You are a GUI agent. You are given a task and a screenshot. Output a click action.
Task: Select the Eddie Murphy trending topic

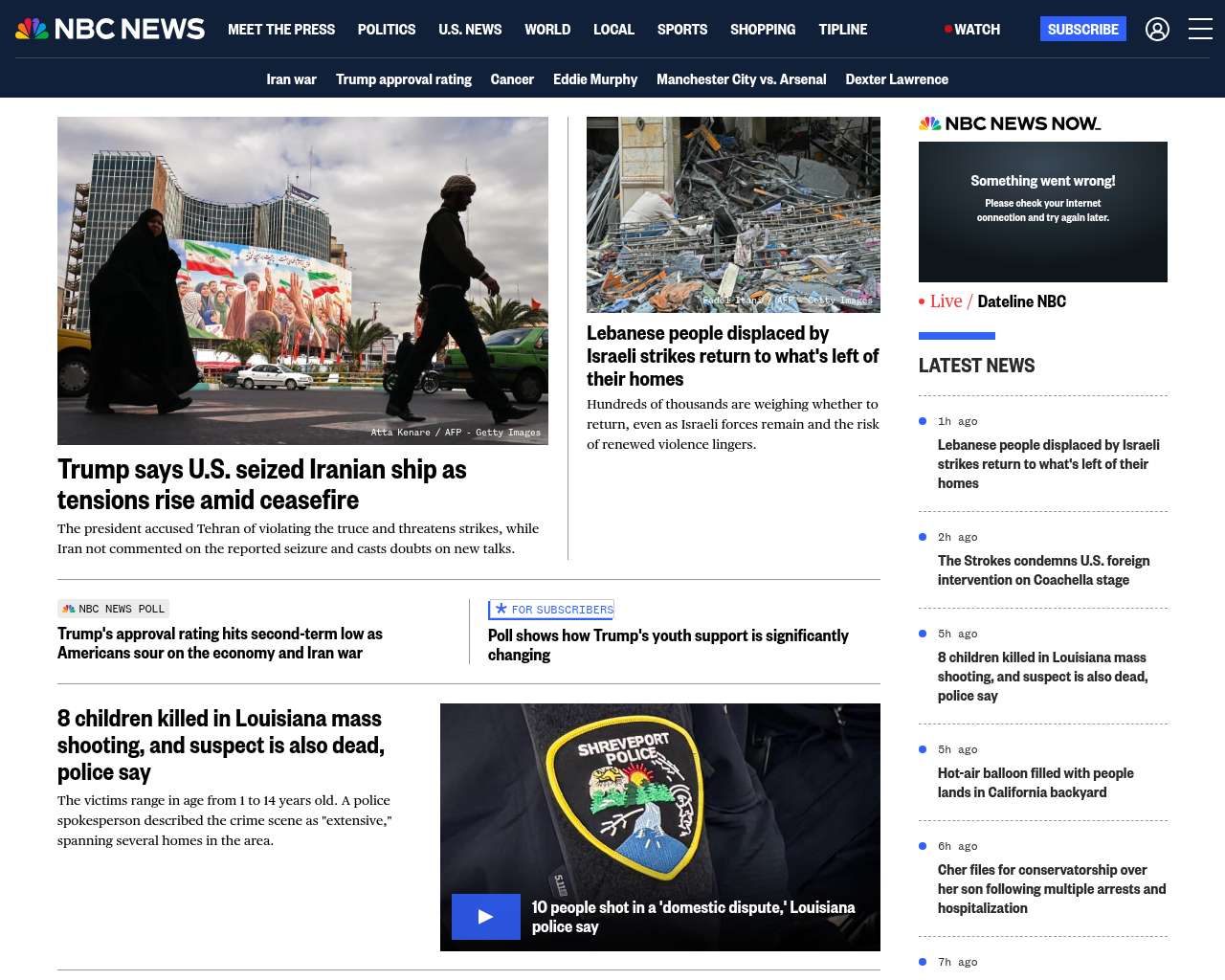(x=595, y=79)
